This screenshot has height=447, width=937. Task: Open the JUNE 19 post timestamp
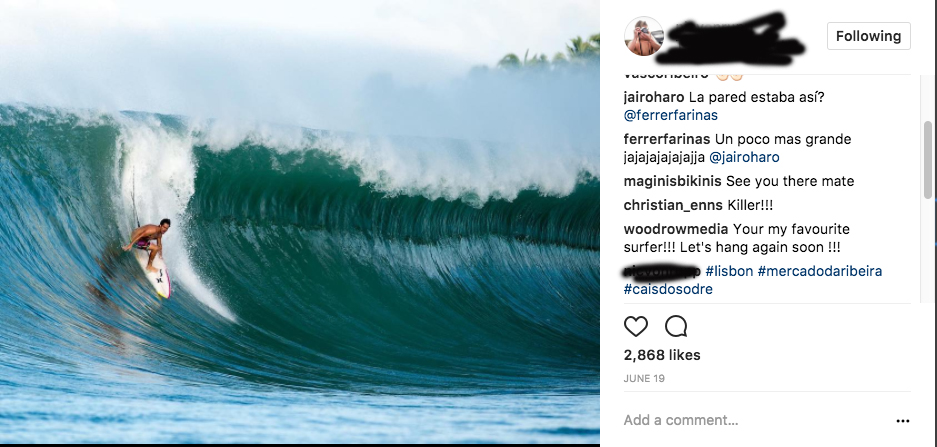point(644,378)
